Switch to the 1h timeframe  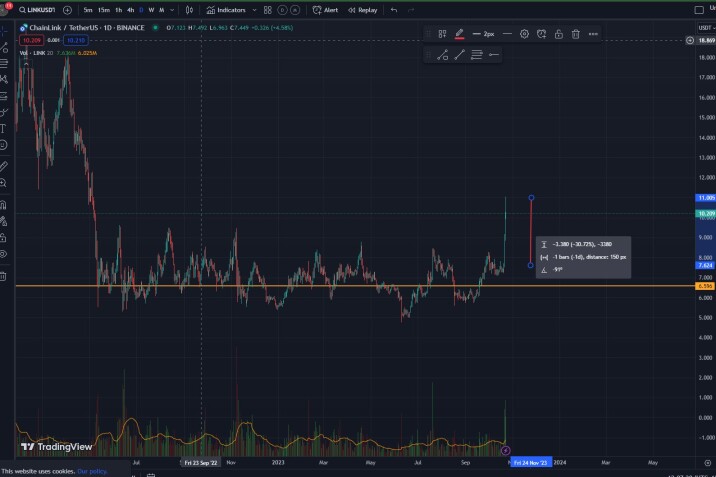(x=119, y=10)
